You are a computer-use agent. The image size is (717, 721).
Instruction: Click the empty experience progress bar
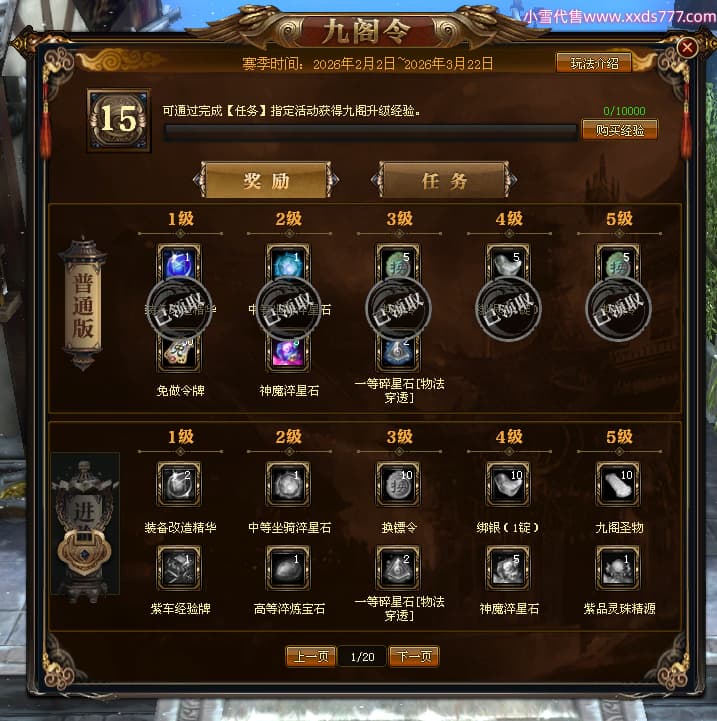[371, 132]
